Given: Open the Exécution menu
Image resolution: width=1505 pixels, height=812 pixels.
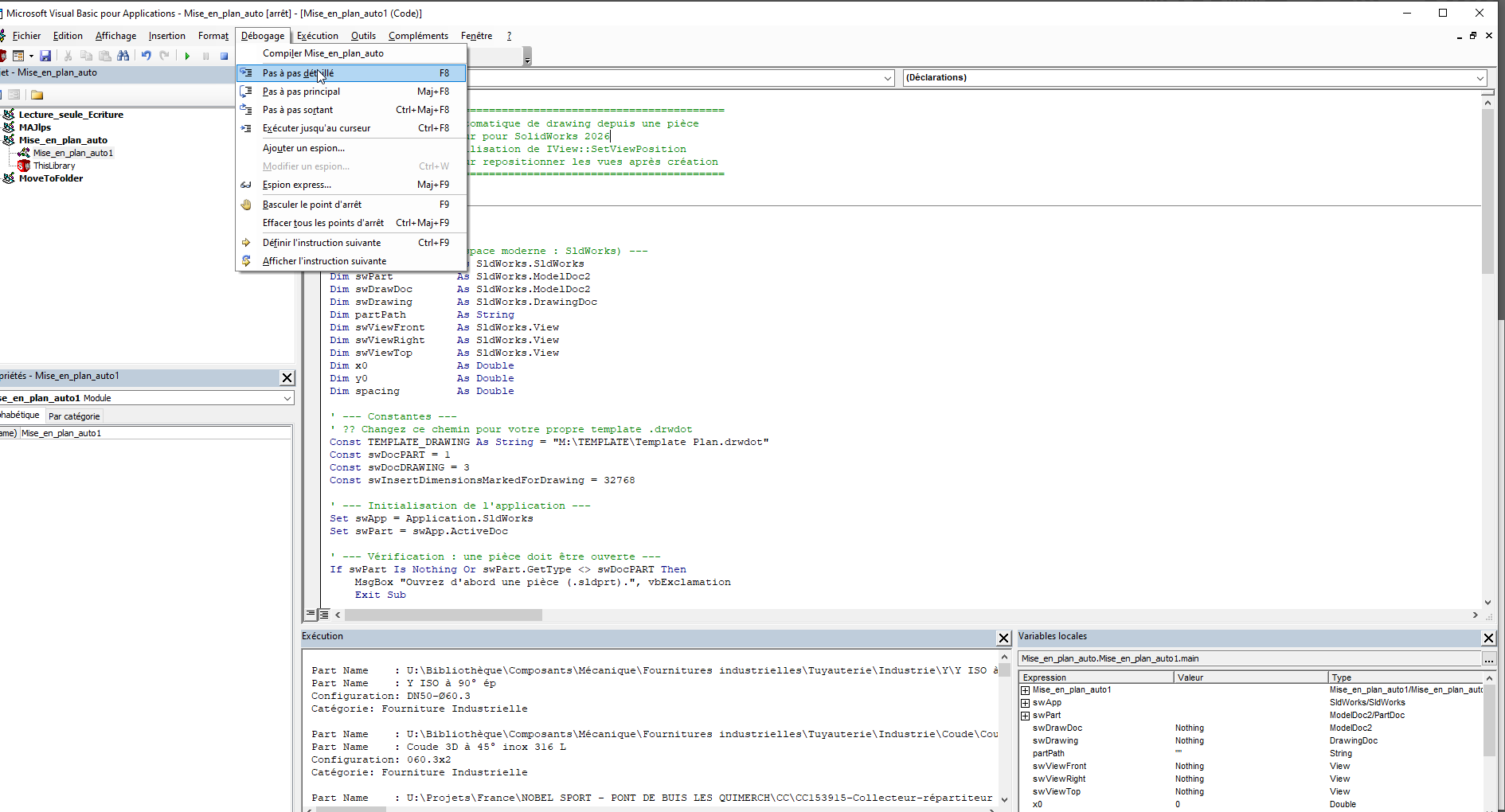Looking at the screenshot, I should 317,36.
